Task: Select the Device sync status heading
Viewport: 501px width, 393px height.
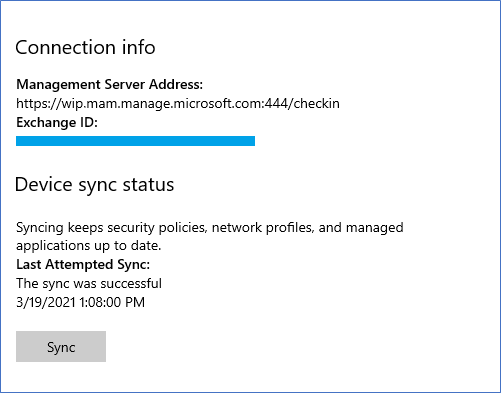Action: 94,185
